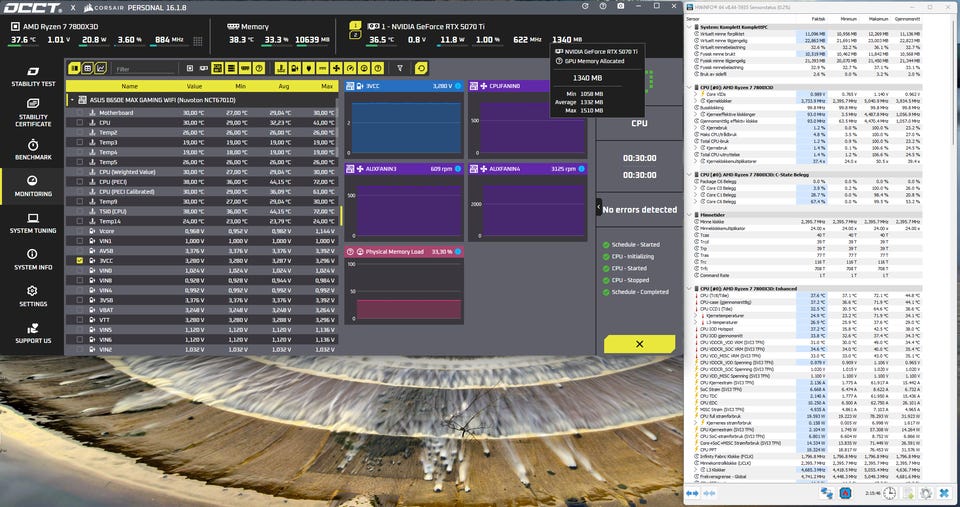Toggle the memory hardware filter icon
Screen dimensions: 960x507
point(245,68)
